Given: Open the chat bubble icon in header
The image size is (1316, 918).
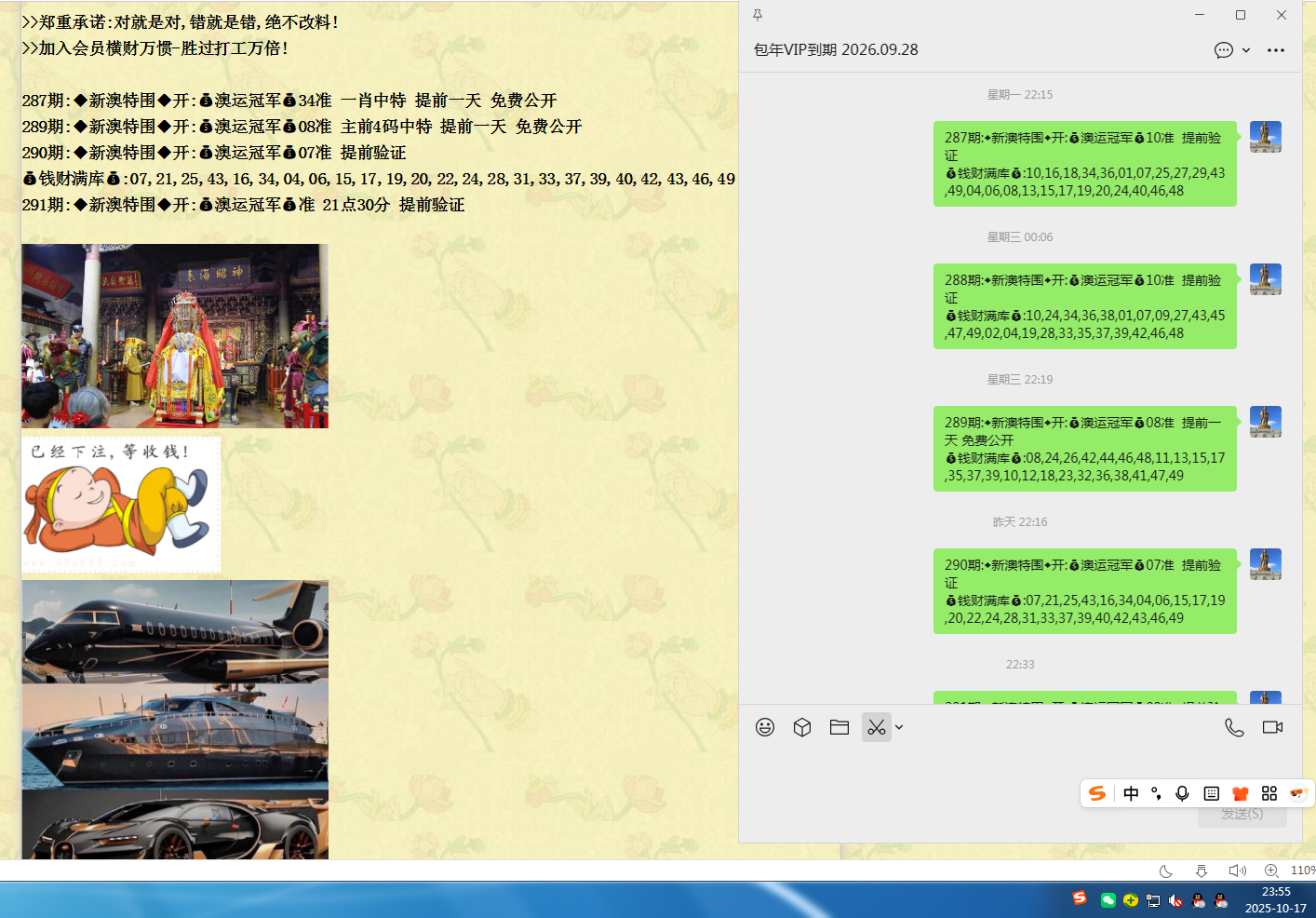Looking at the screenshot, I should pyautogui.click(x=1223, y=50).
